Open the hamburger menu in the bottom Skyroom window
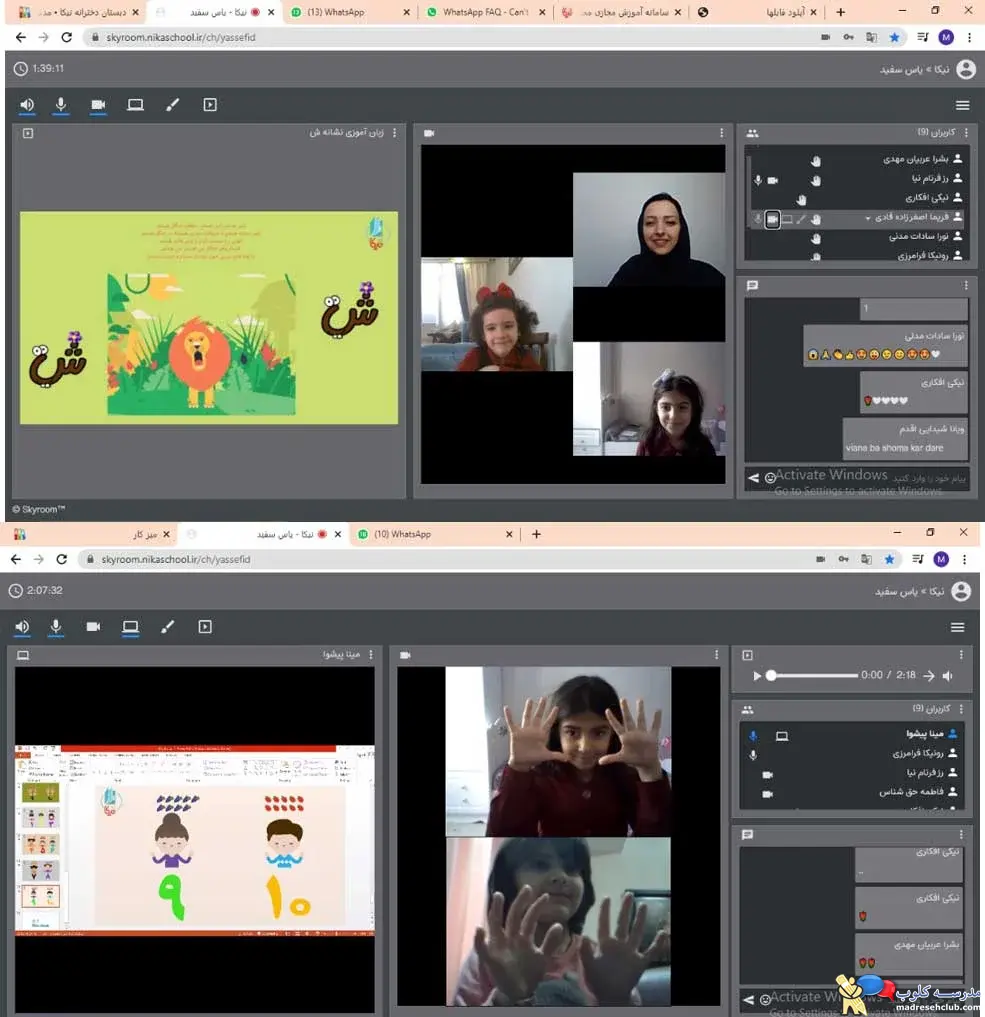 [x=957, y=627]
